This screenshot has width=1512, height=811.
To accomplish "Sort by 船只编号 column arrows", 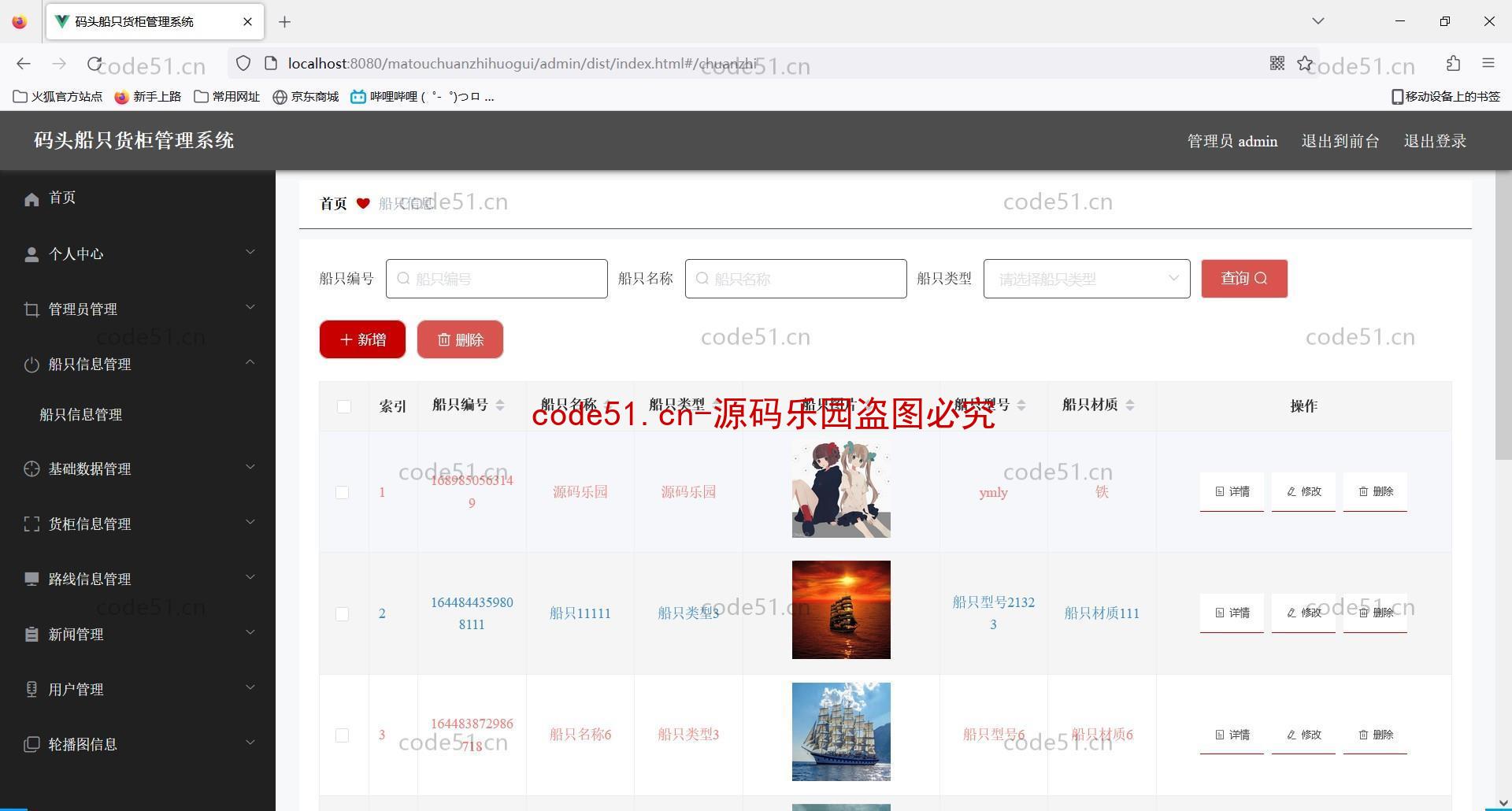I will (x=499, y=405).
